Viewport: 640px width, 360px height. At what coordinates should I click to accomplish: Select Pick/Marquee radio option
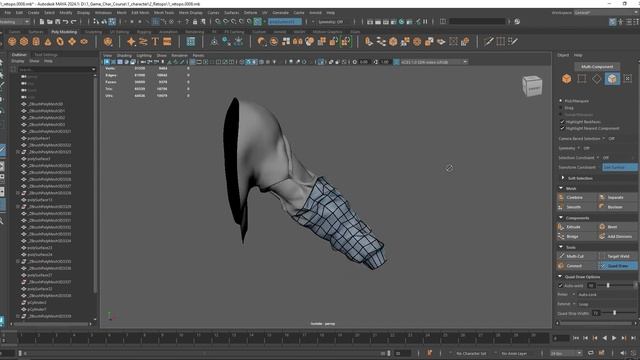click(561, 100)
